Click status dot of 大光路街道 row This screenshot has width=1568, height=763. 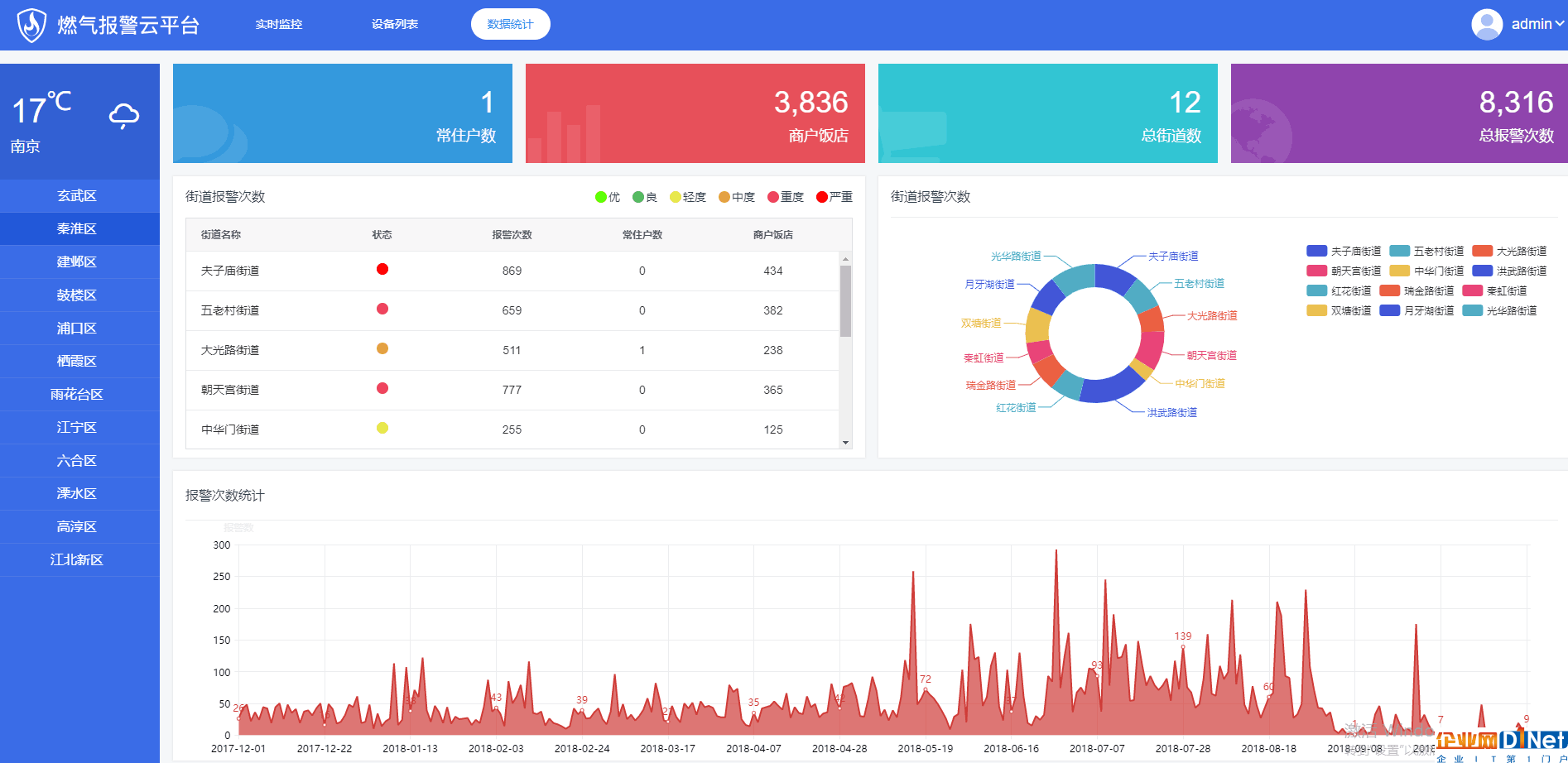point(382,348)
